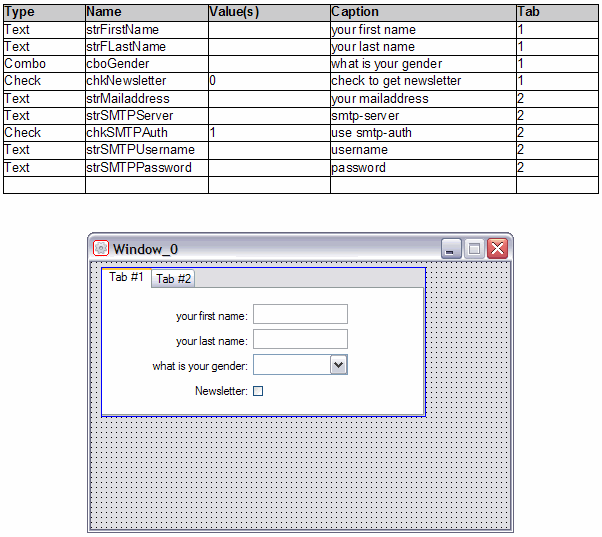Viewport: 602px width, 537px height.
Task: Select the strSMTPServer cell
Action: click(147, 116)
